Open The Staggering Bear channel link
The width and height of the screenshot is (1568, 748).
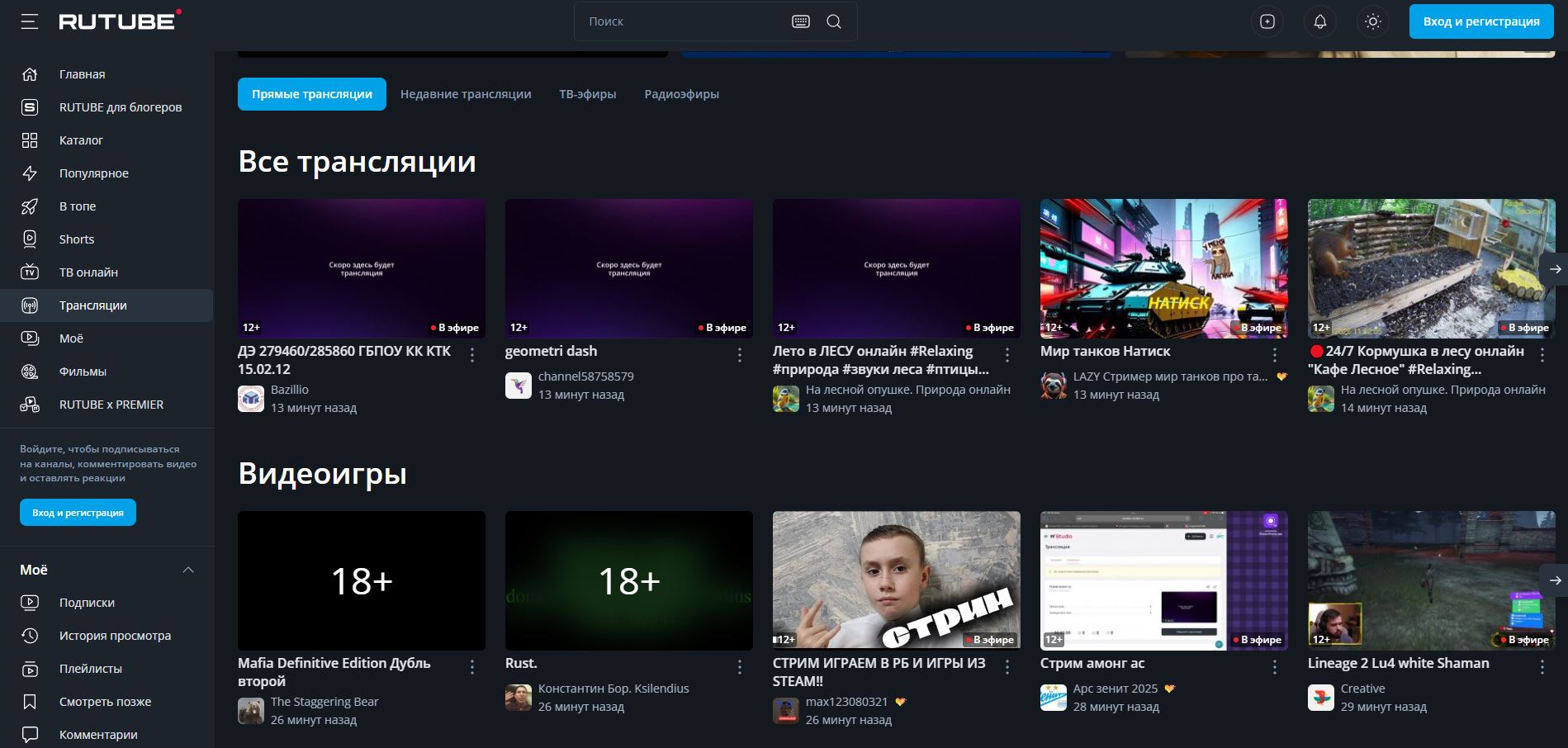(x=324, y=702)
